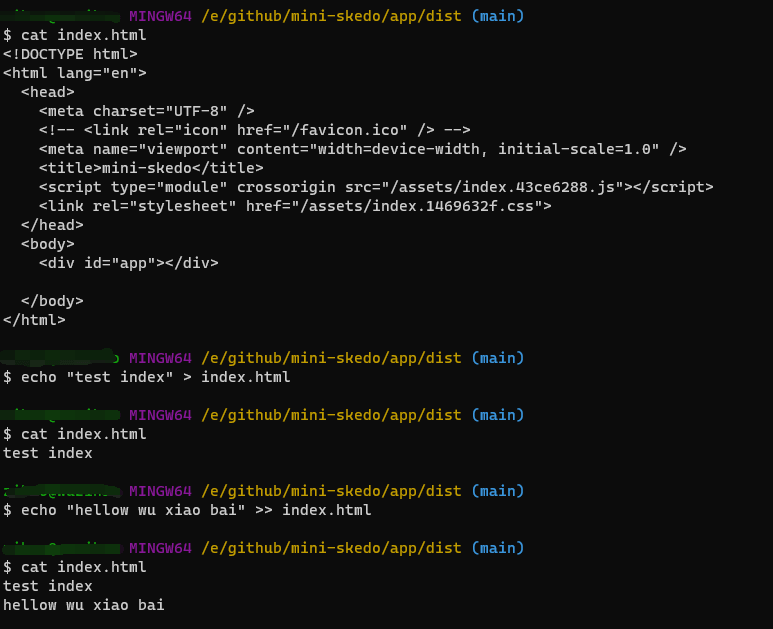Click the 'echo "test index" > index.html' command
773x629 pixels.
tap(156, 377)
